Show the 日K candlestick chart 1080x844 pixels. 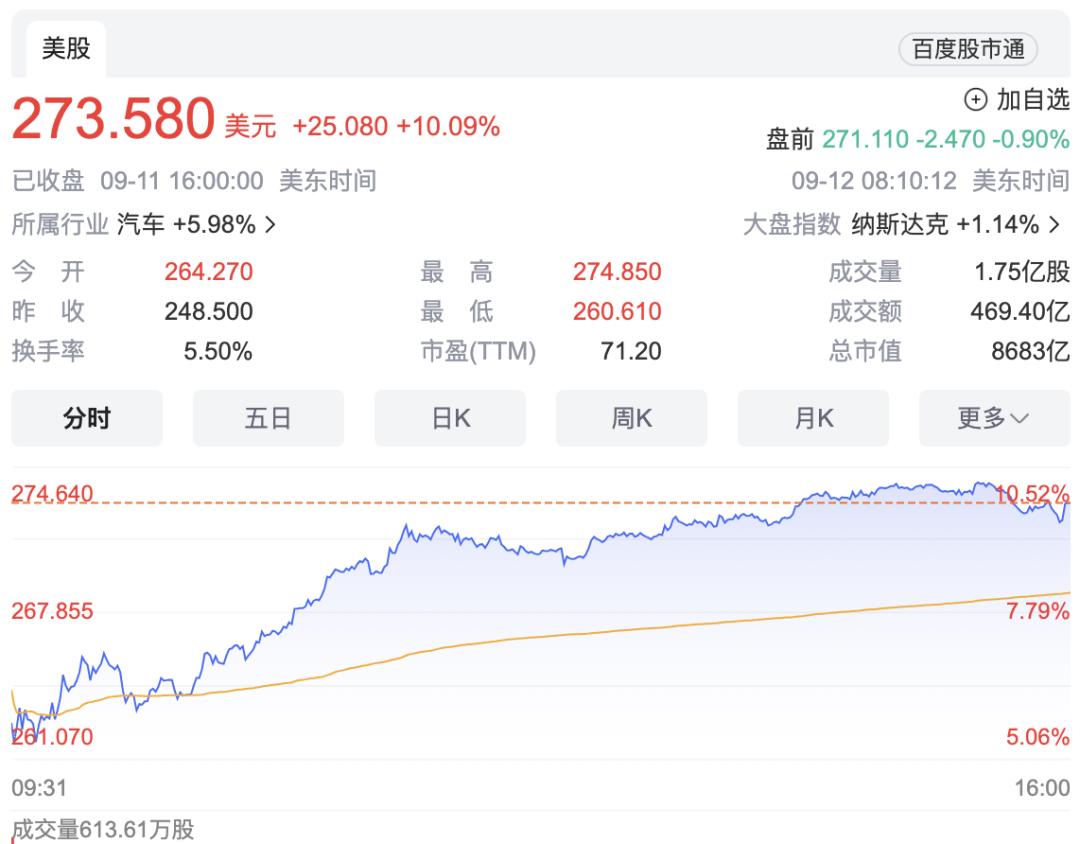point(450,418)
